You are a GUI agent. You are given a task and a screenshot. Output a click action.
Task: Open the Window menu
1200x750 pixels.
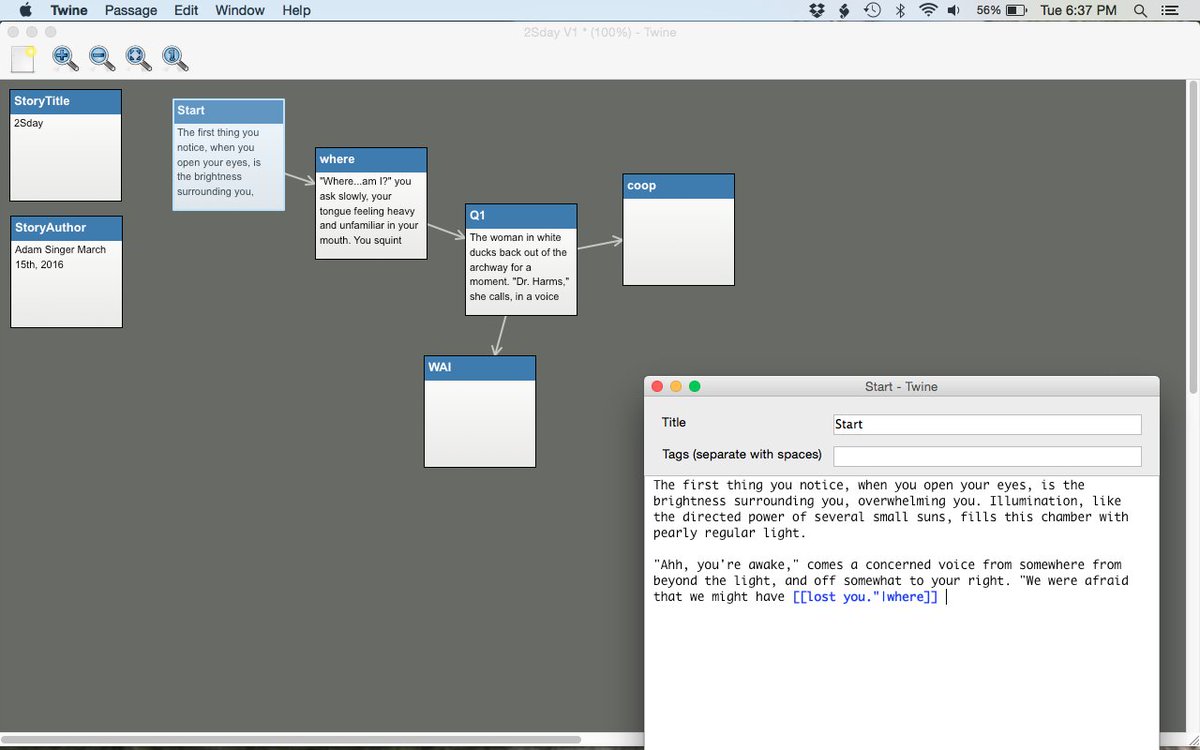pos(240,10)
